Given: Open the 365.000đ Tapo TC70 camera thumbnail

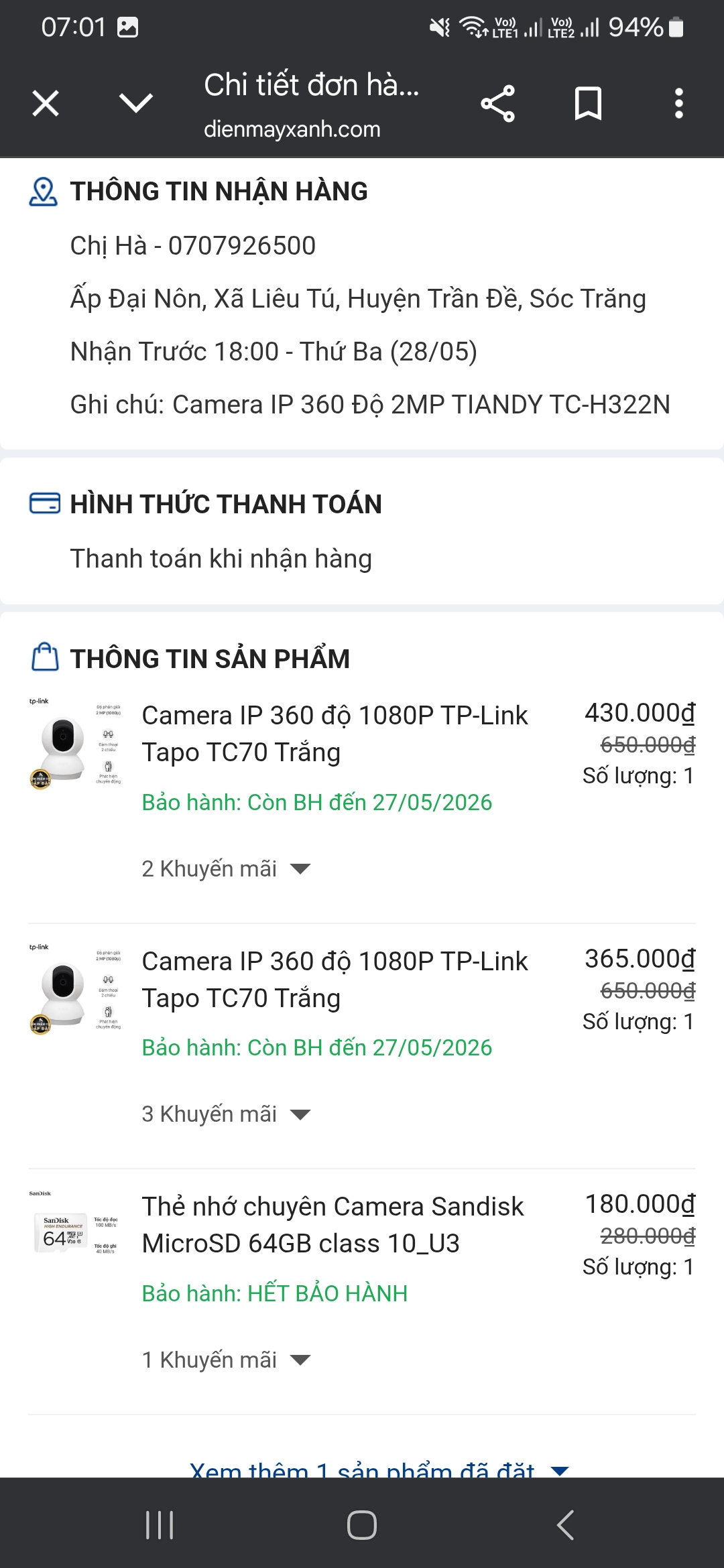Looking at the screenshot, I should click(74, 990).
